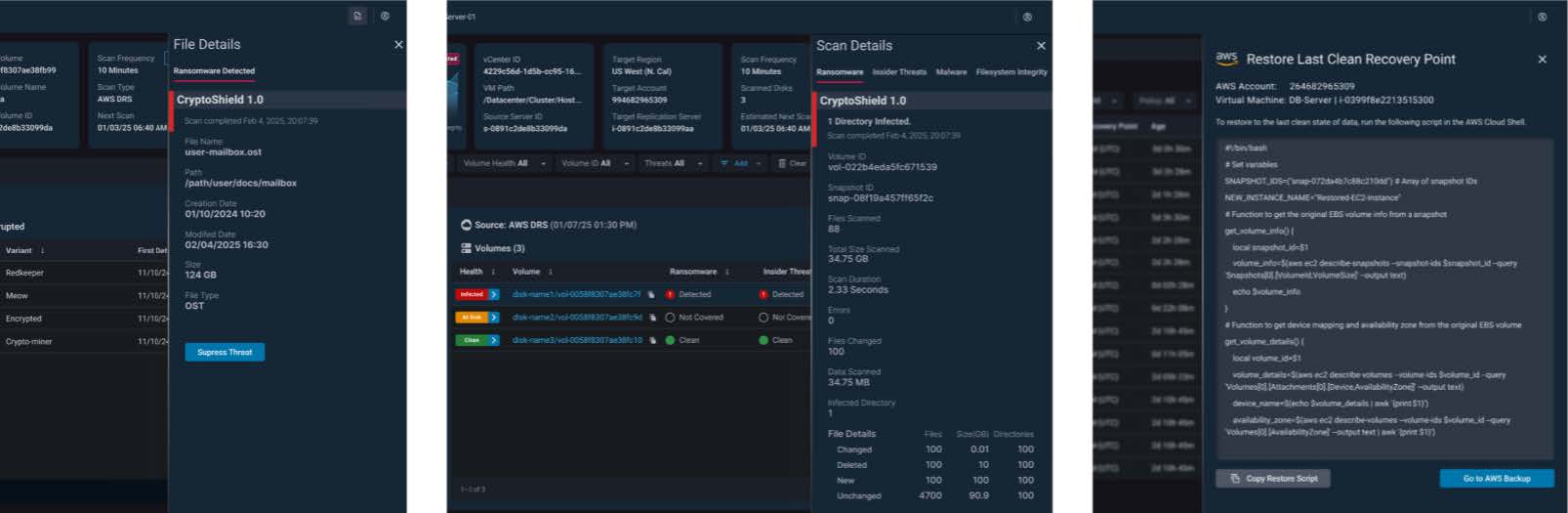The width and height of the screenshot is (1568, 513).
Task: Click the file name user-mailbox.ost
Action: click(x=223, y=152)
